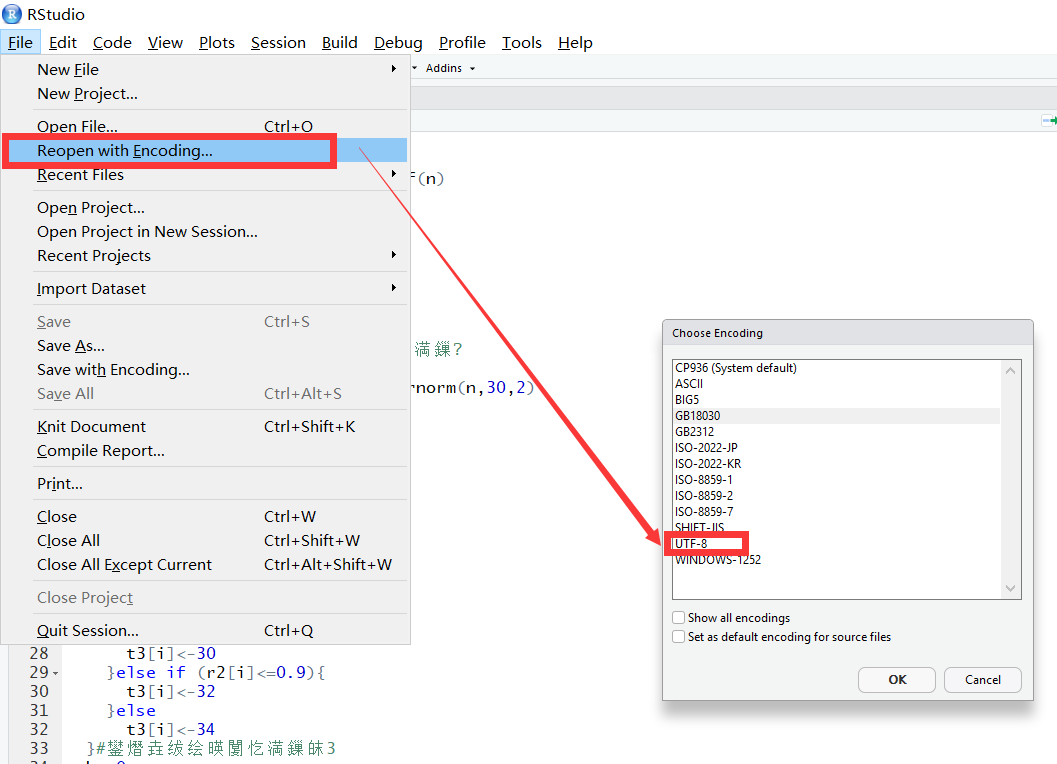Select ISO-2022-KR encoding
This screenshot has height=764, width=1057.
(x=836, y=464)
